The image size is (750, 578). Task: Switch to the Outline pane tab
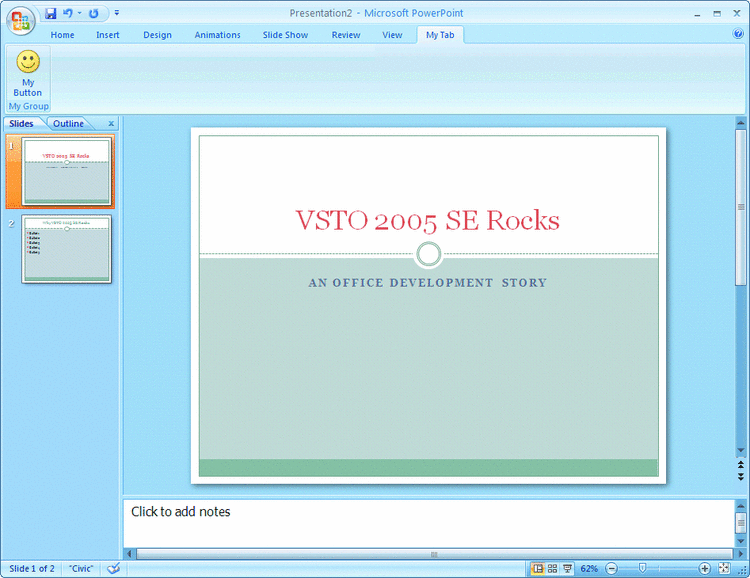click(x=68, y=123)
